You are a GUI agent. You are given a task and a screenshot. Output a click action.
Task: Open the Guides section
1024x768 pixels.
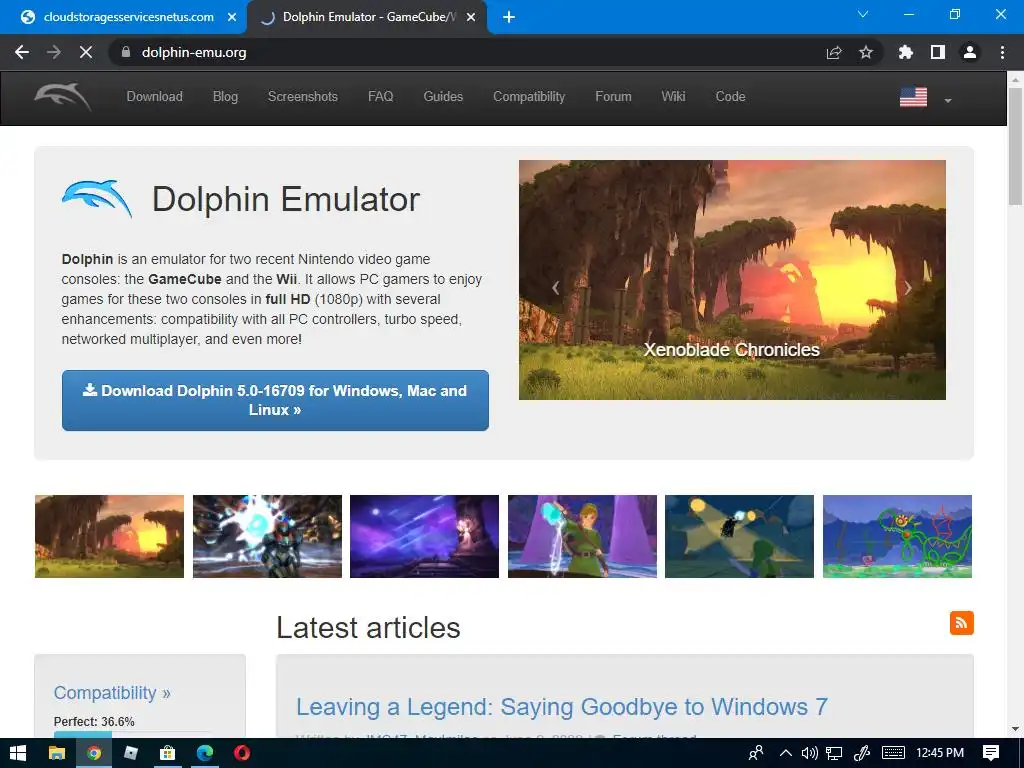(x=443, y=97)
